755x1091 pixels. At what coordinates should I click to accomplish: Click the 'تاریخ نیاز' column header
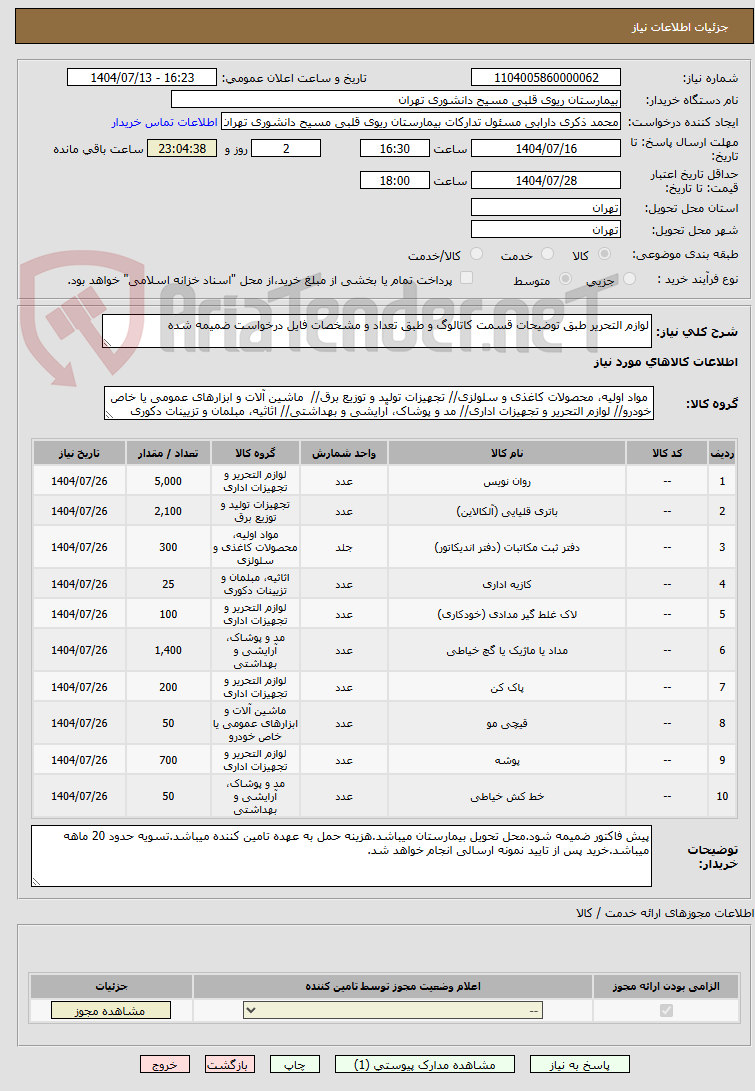coord(79,453)
